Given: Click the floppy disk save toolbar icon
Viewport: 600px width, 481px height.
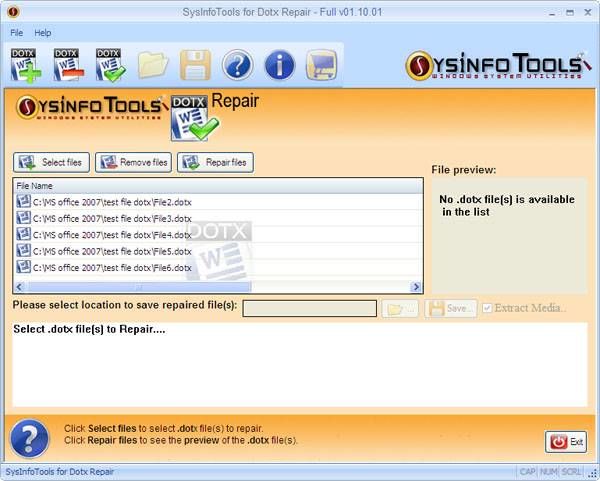Looking at the screenshot, I should tap(196, 65).
